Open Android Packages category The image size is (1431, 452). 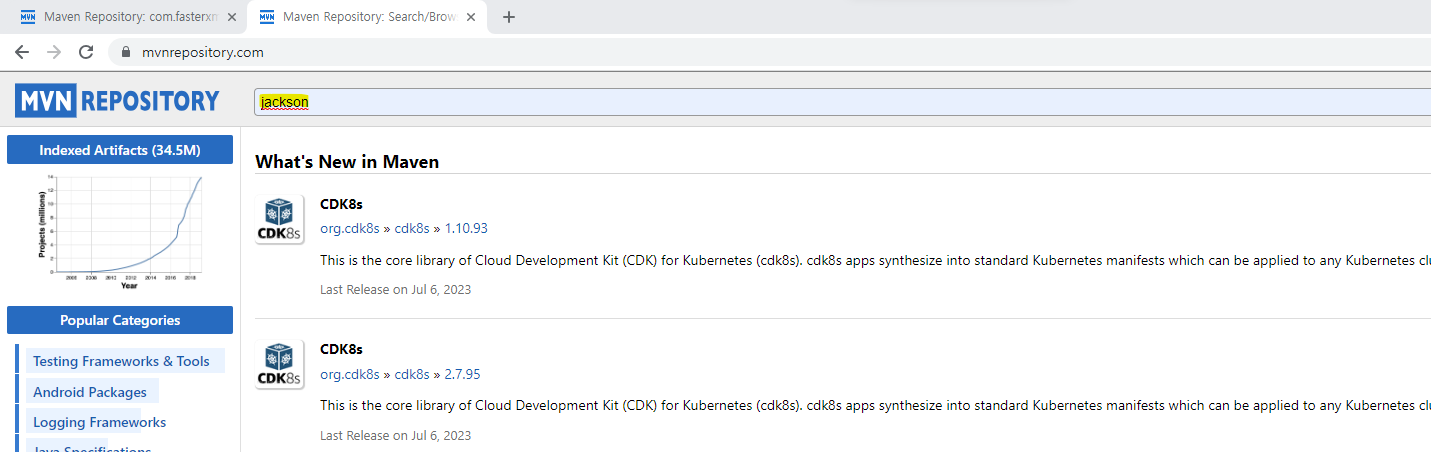pos(90,392)
